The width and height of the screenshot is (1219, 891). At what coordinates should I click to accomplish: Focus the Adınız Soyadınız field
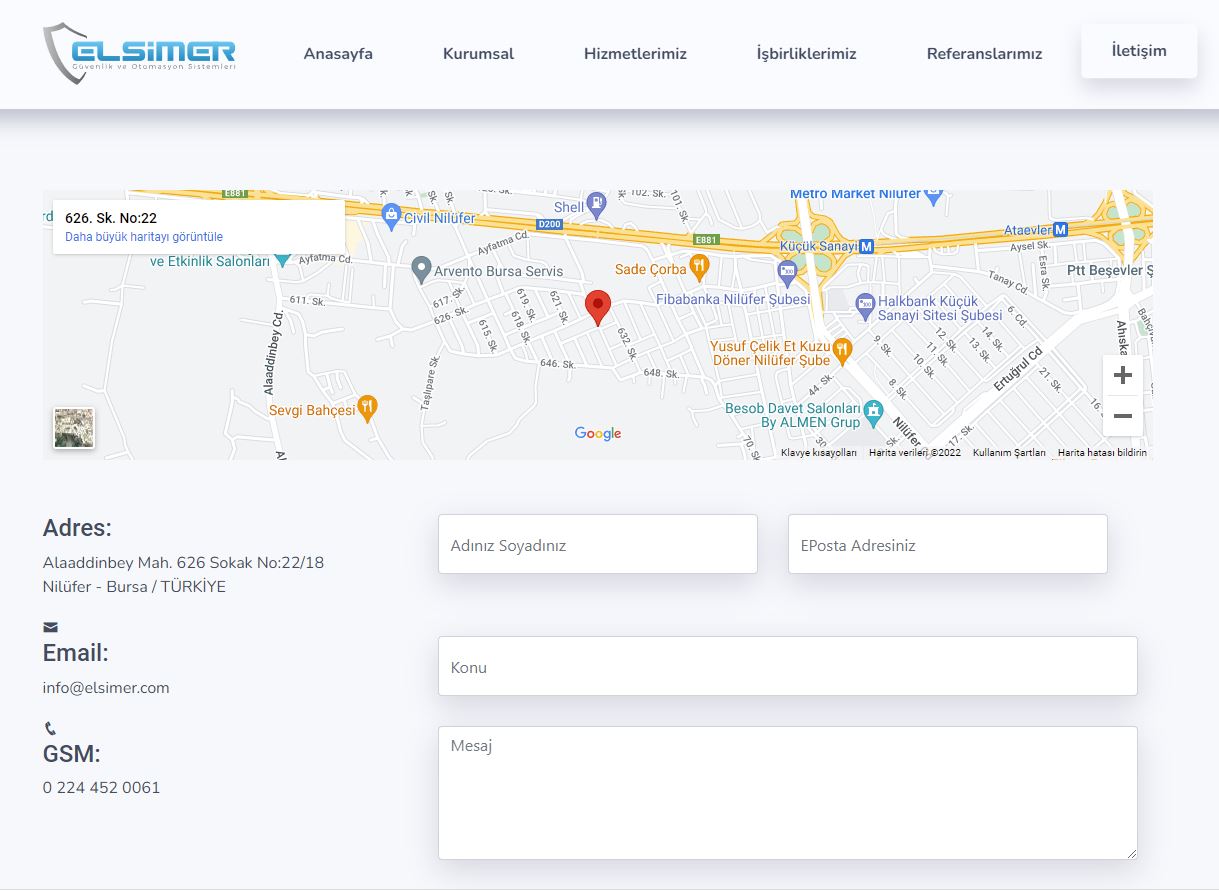coord(597,545)
